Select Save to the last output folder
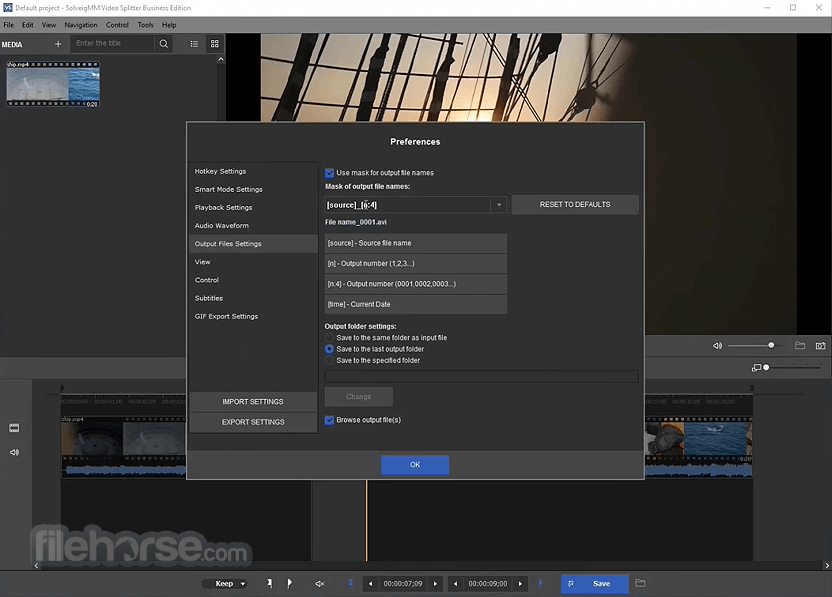832x597 pixels. (330, 349)
